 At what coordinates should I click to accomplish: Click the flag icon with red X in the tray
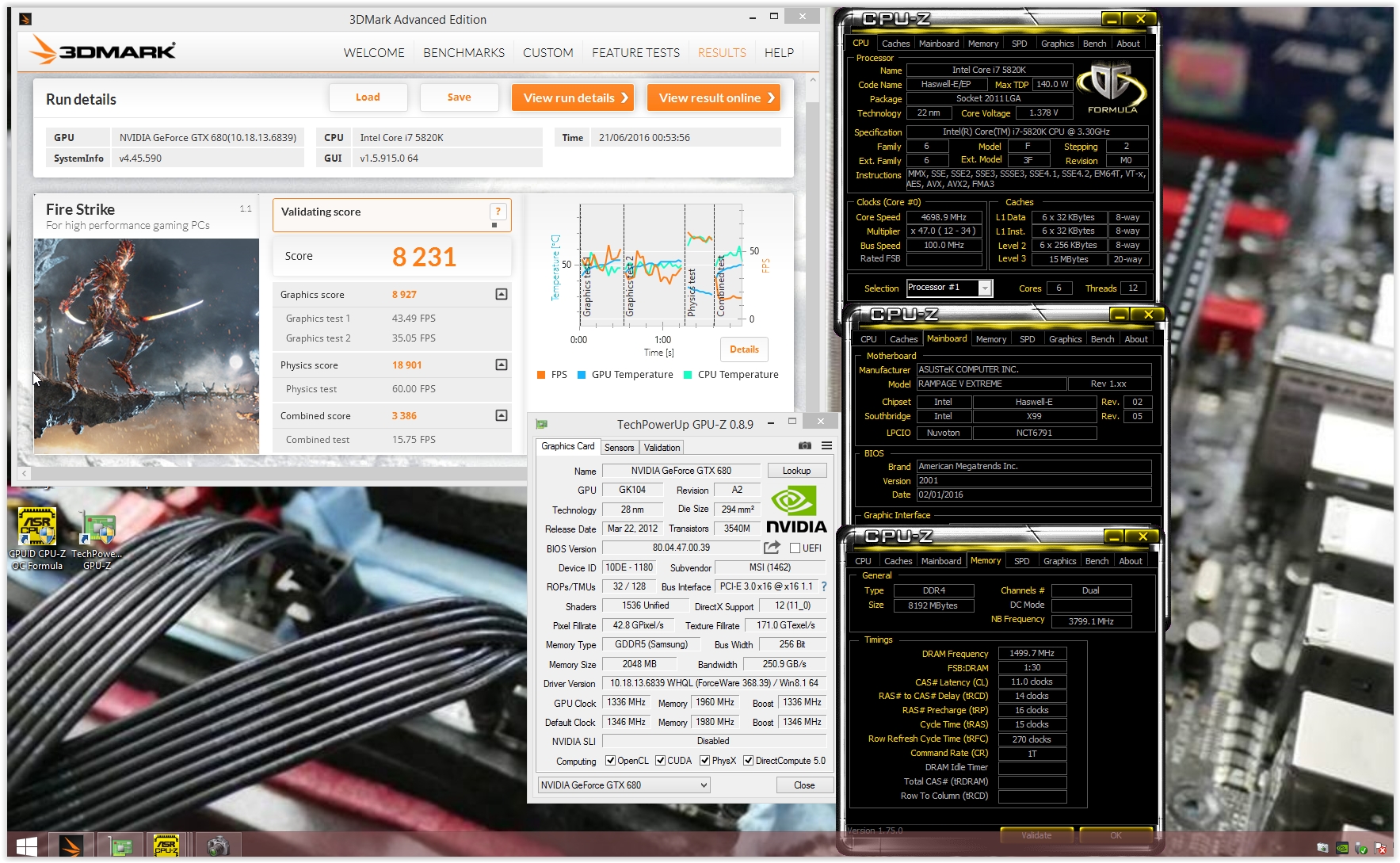1381,848
